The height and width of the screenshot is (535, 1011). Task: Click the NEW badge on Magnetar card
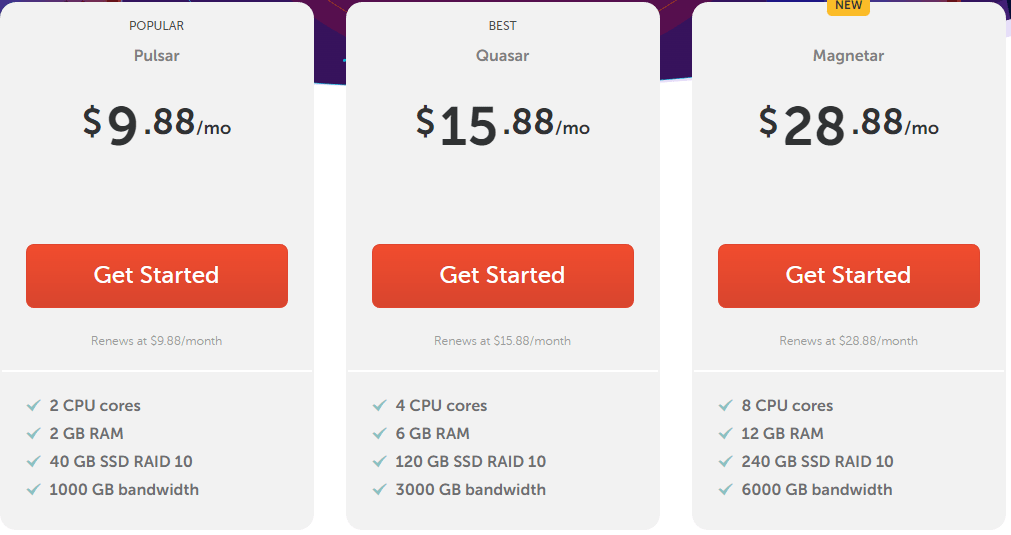(x=849, y=6)
